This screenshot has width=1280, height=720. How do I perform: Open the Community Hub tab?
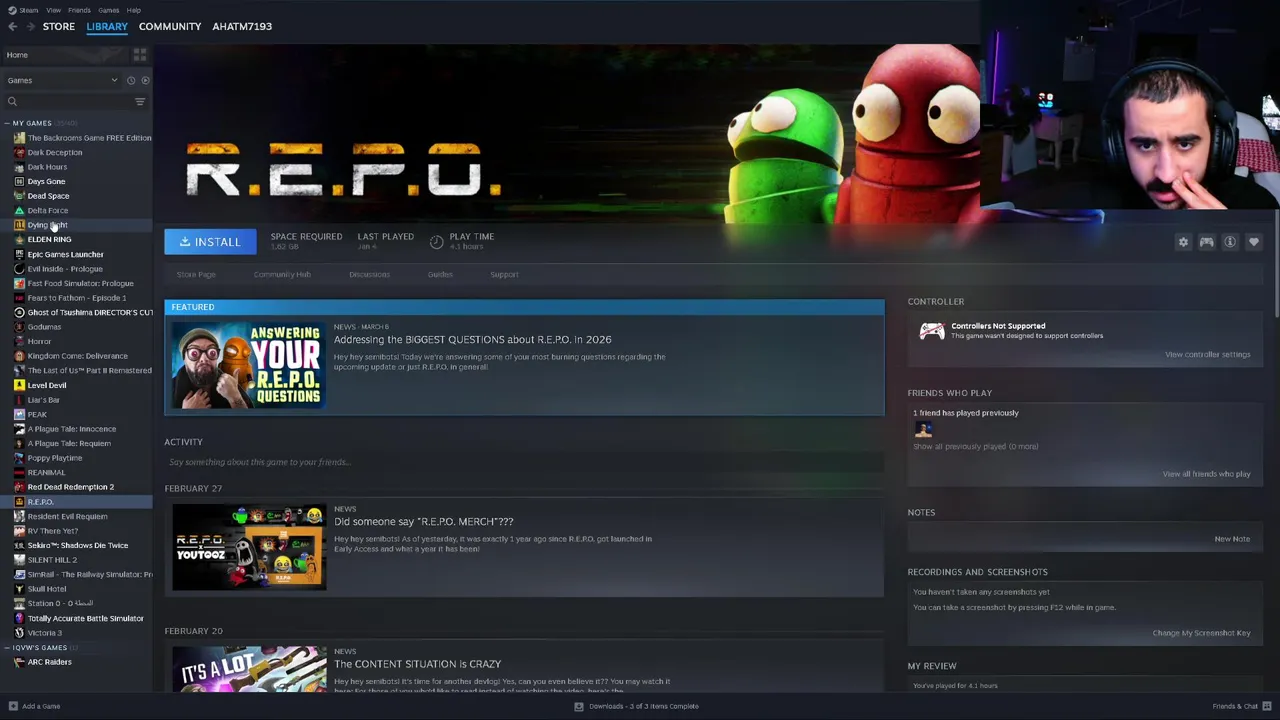[x=282, y=274]
